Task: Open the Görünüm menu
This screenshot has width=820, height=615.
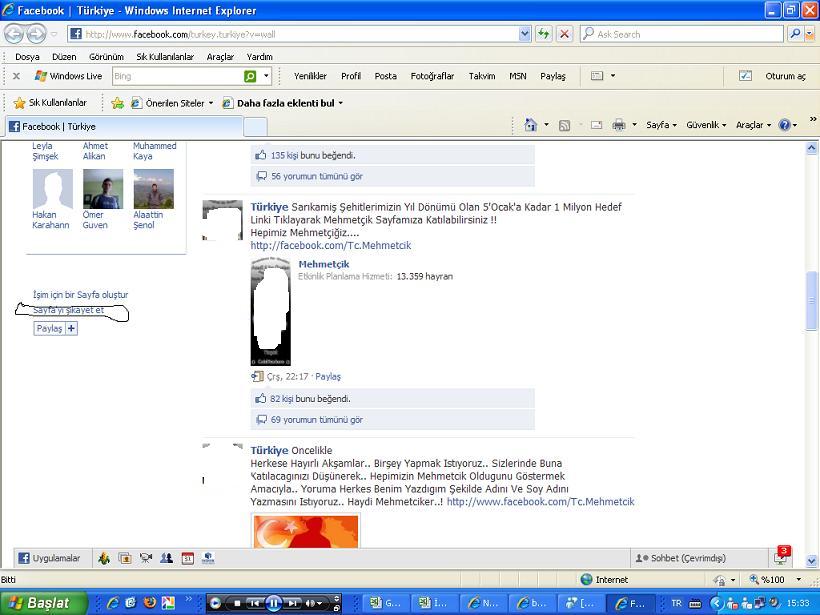Action: click(x=106, y=57)
